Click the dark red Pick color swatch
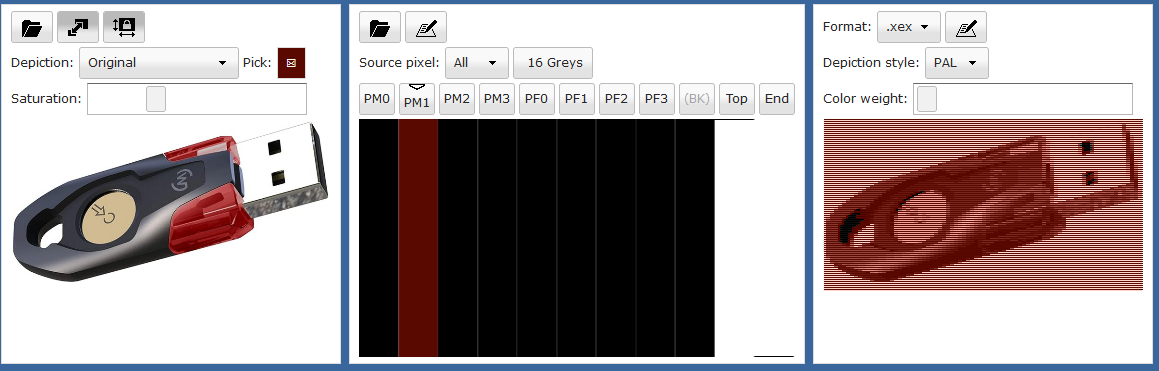This screenshot has width=1159, height=371. pos(291,63)
